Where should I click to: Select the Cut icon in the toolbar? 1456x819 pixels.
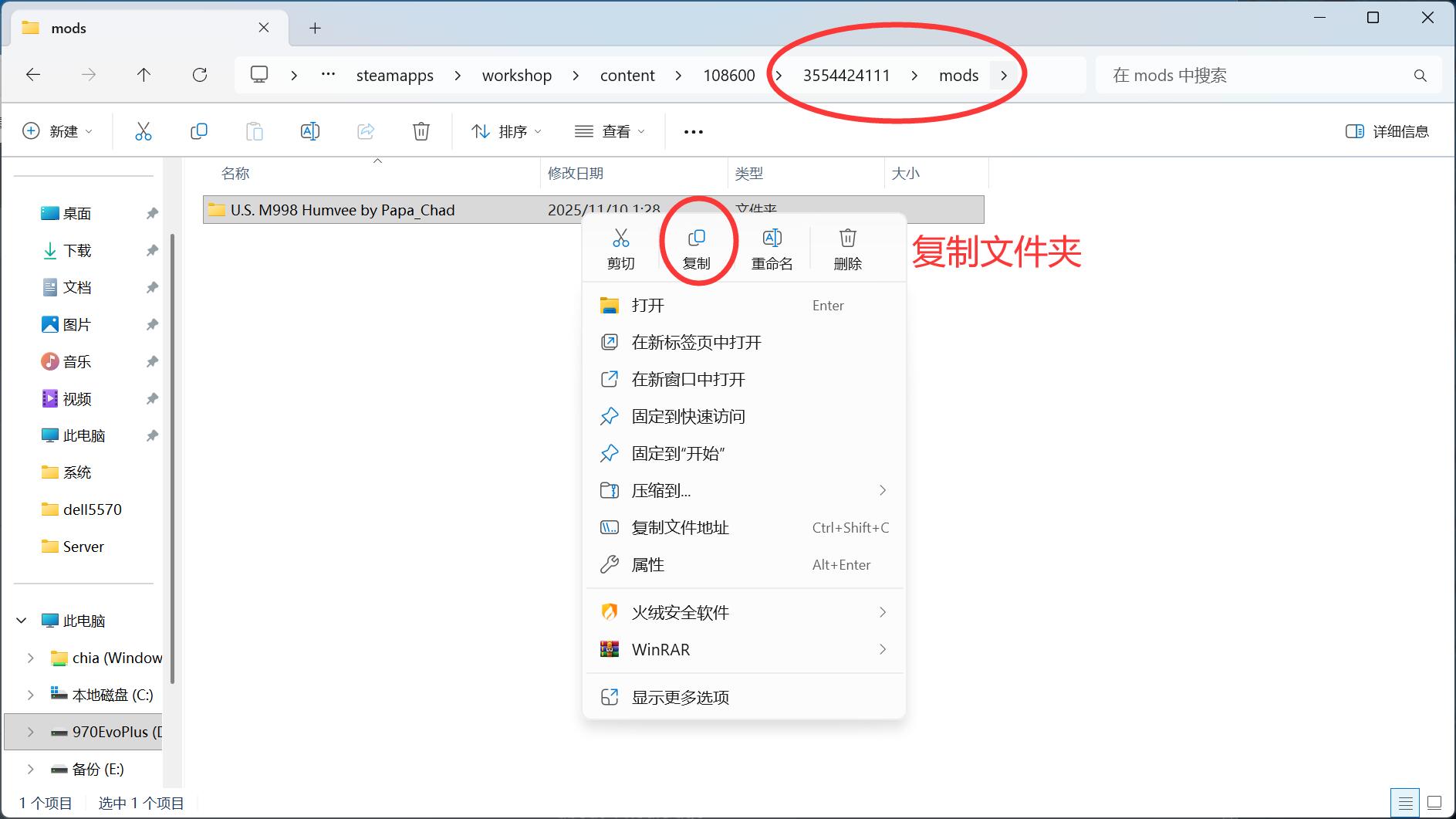tap(143, 130)
